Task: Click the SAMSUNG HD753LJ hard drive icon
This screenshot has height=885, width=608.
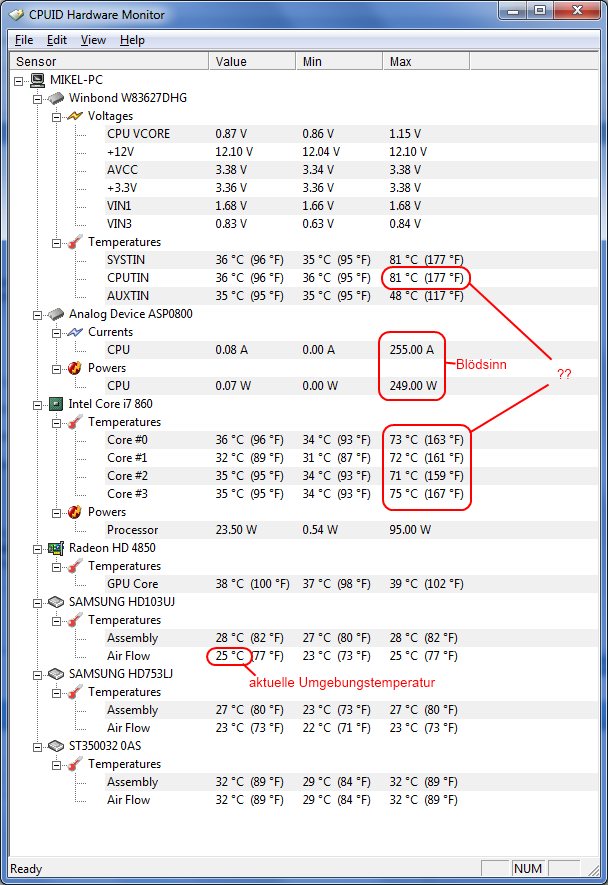Action: point(56,674)
